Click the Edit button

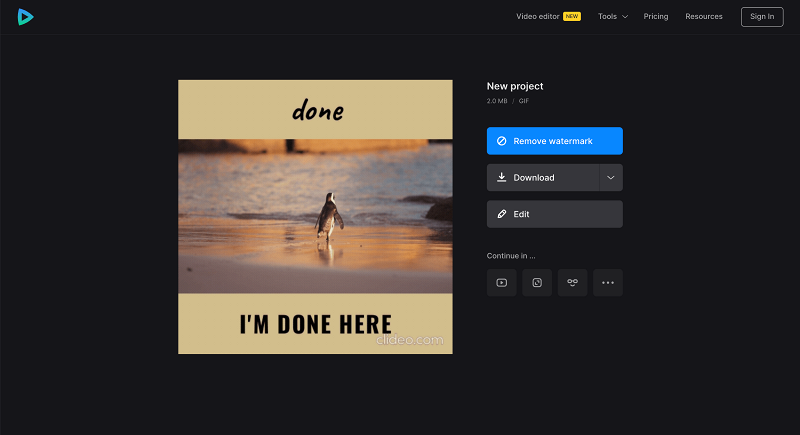[x=555, y=214]
